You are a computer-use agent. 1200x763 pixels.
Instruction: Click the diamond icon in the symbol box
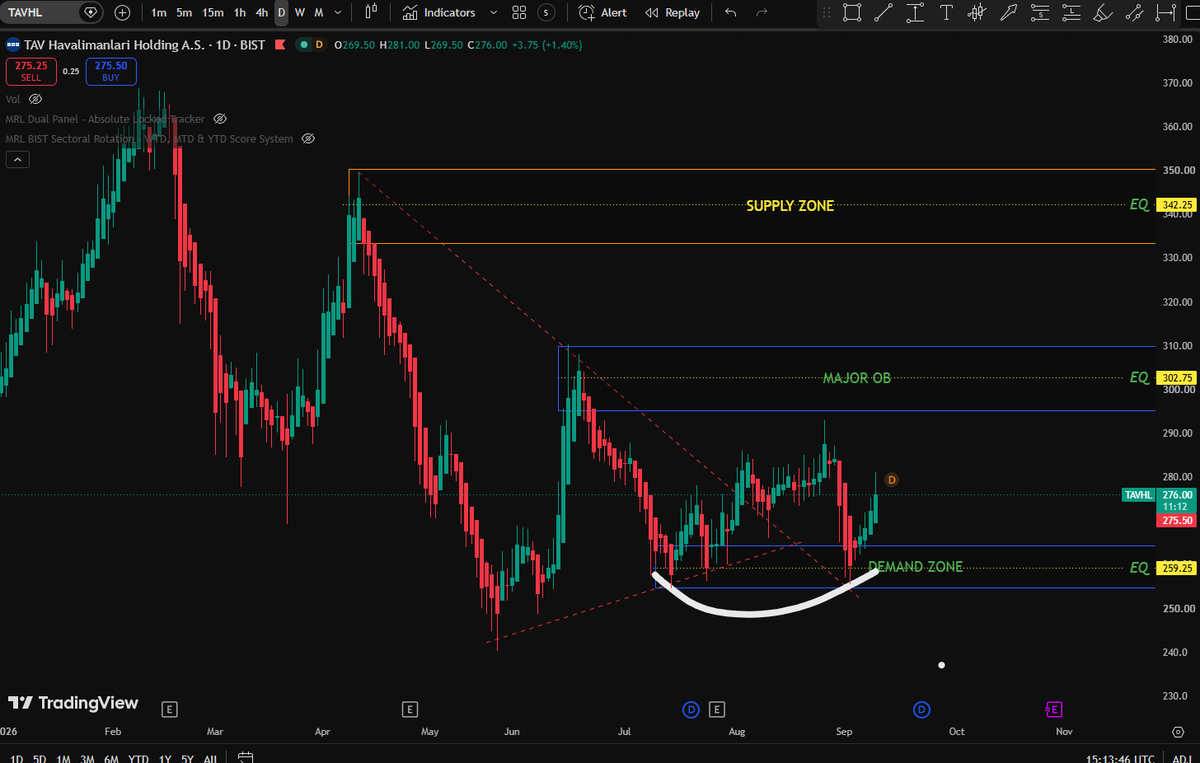91,13
